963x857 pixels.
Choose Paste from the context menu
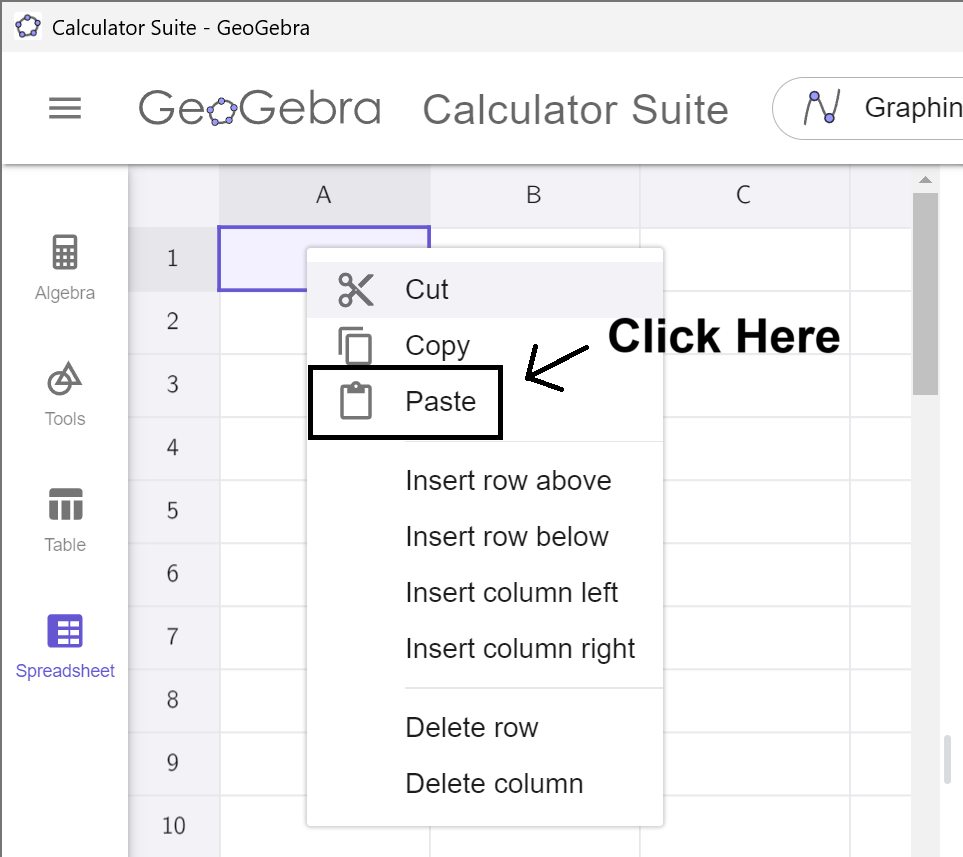(485, 402)
